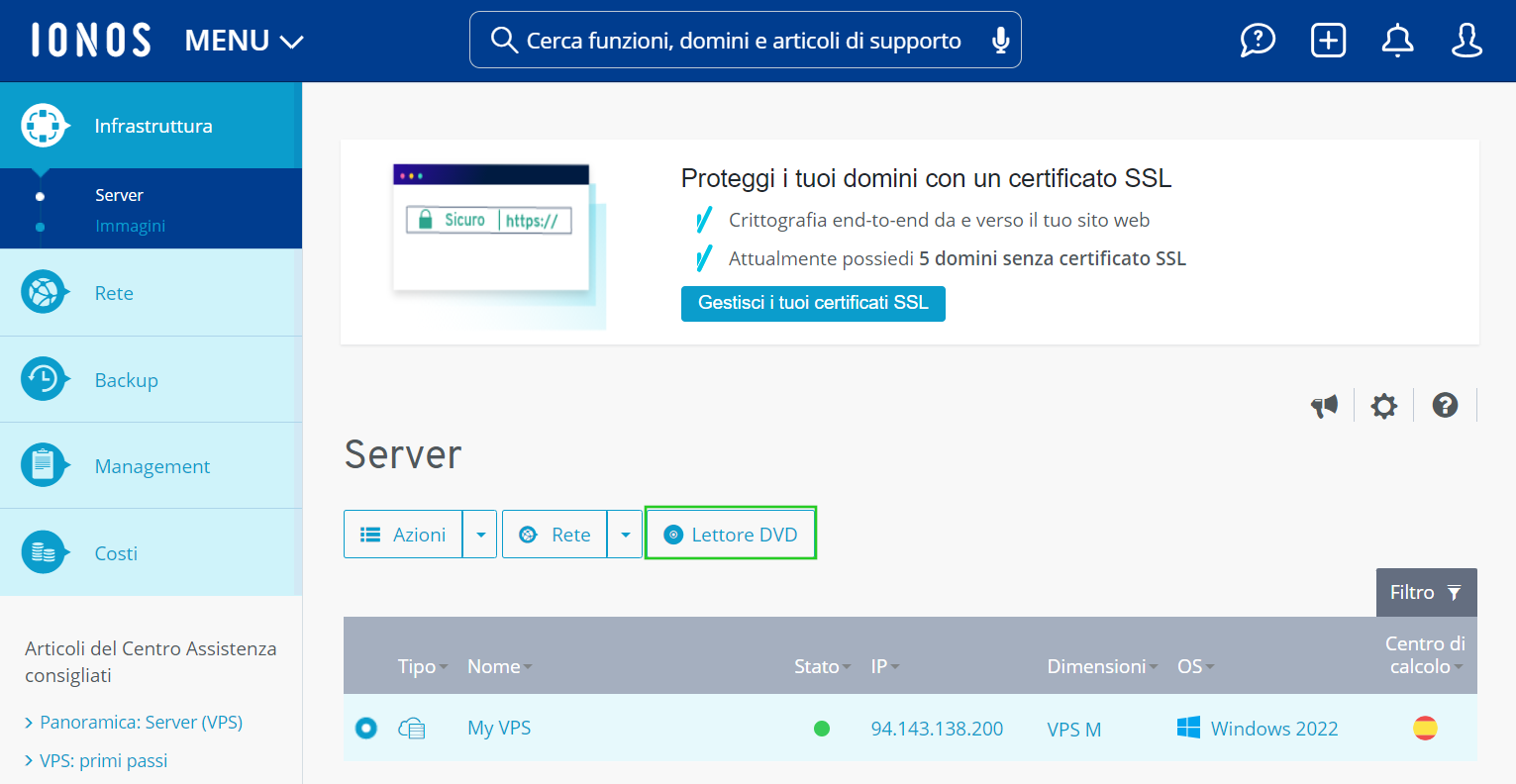Viewport: 1516px width, 784px height.
Task: Click the VPS server type icon
Action: click(x=412, y=729)
